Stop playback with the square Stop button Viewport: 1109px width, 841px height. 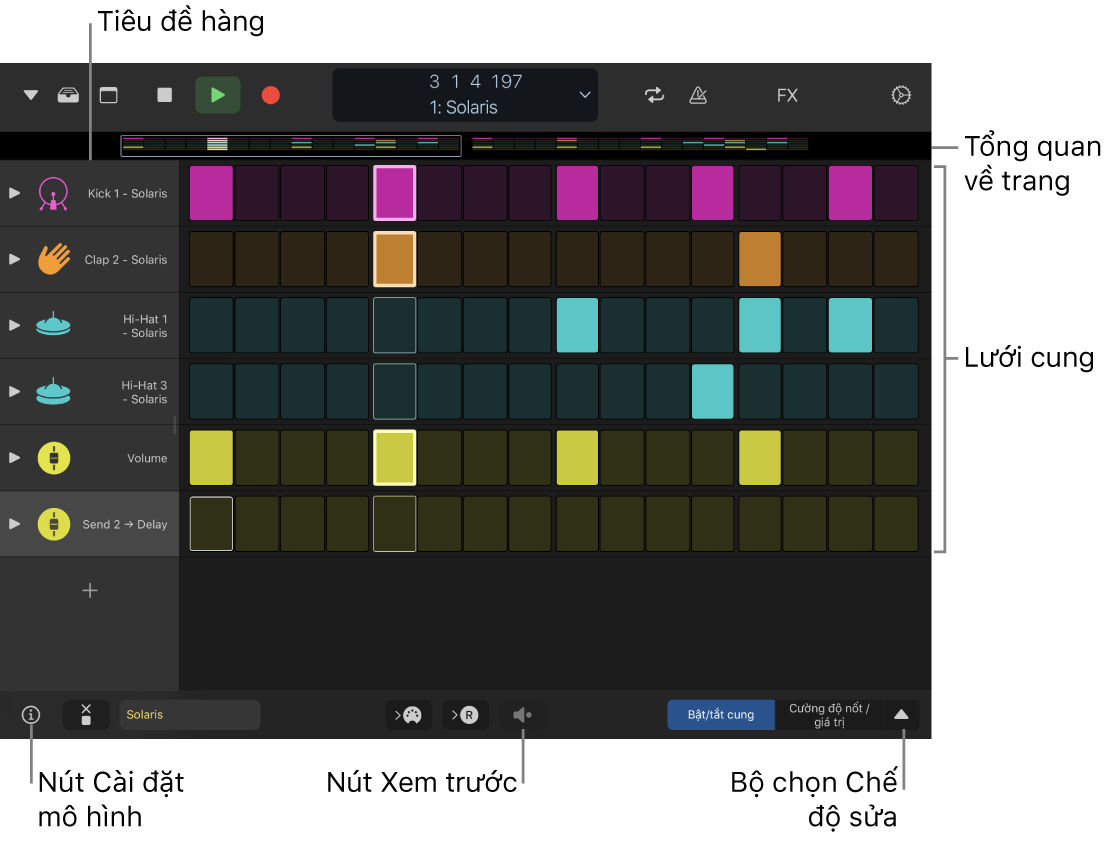pos(164,95)
